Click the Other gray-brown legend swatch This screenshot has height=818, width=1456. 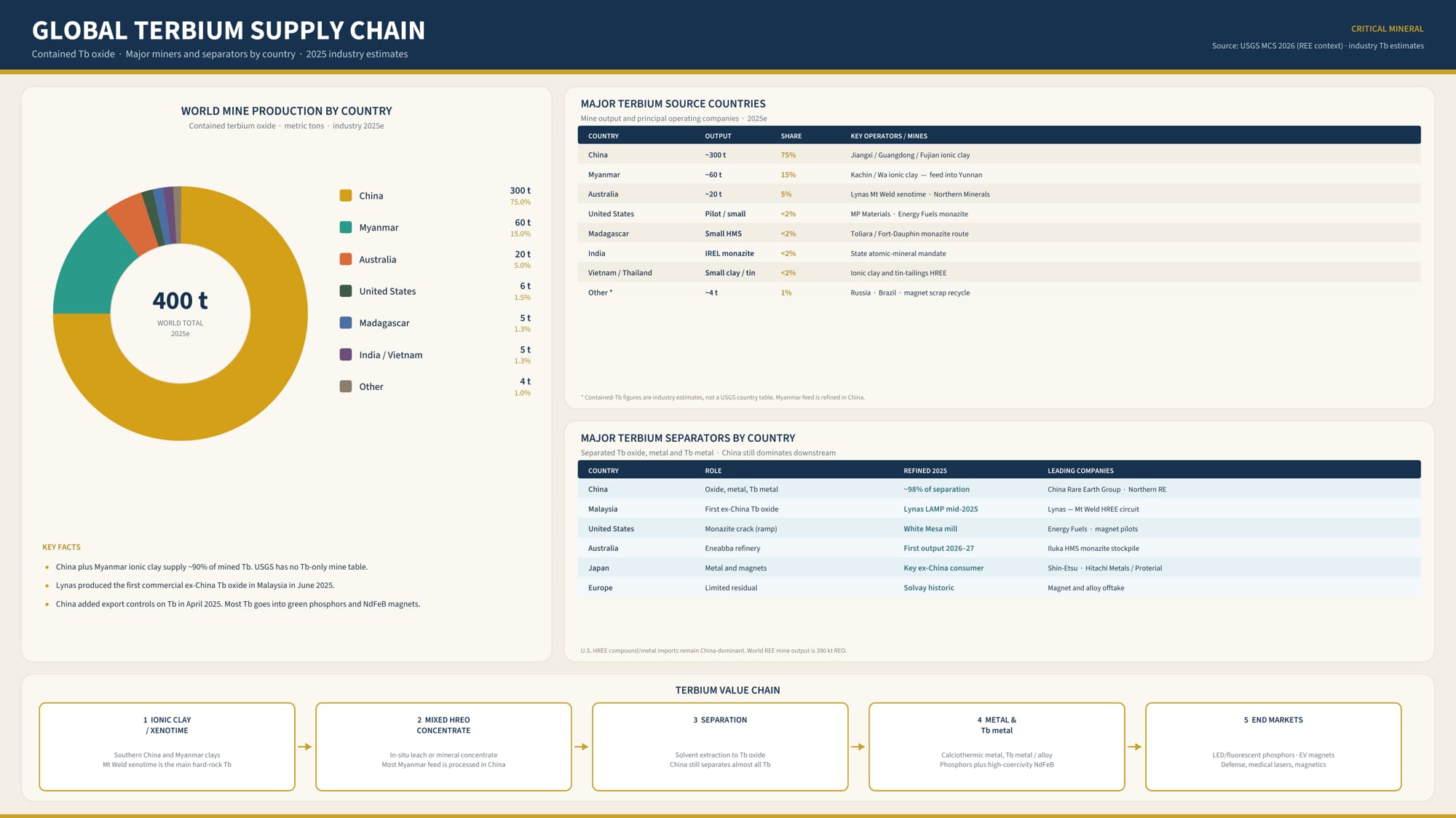346,386
